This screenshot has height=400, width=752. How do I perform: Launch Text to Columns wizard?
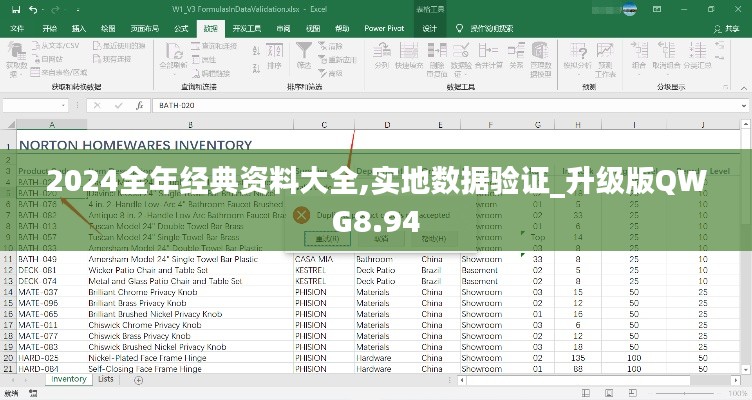click(382, 56)
